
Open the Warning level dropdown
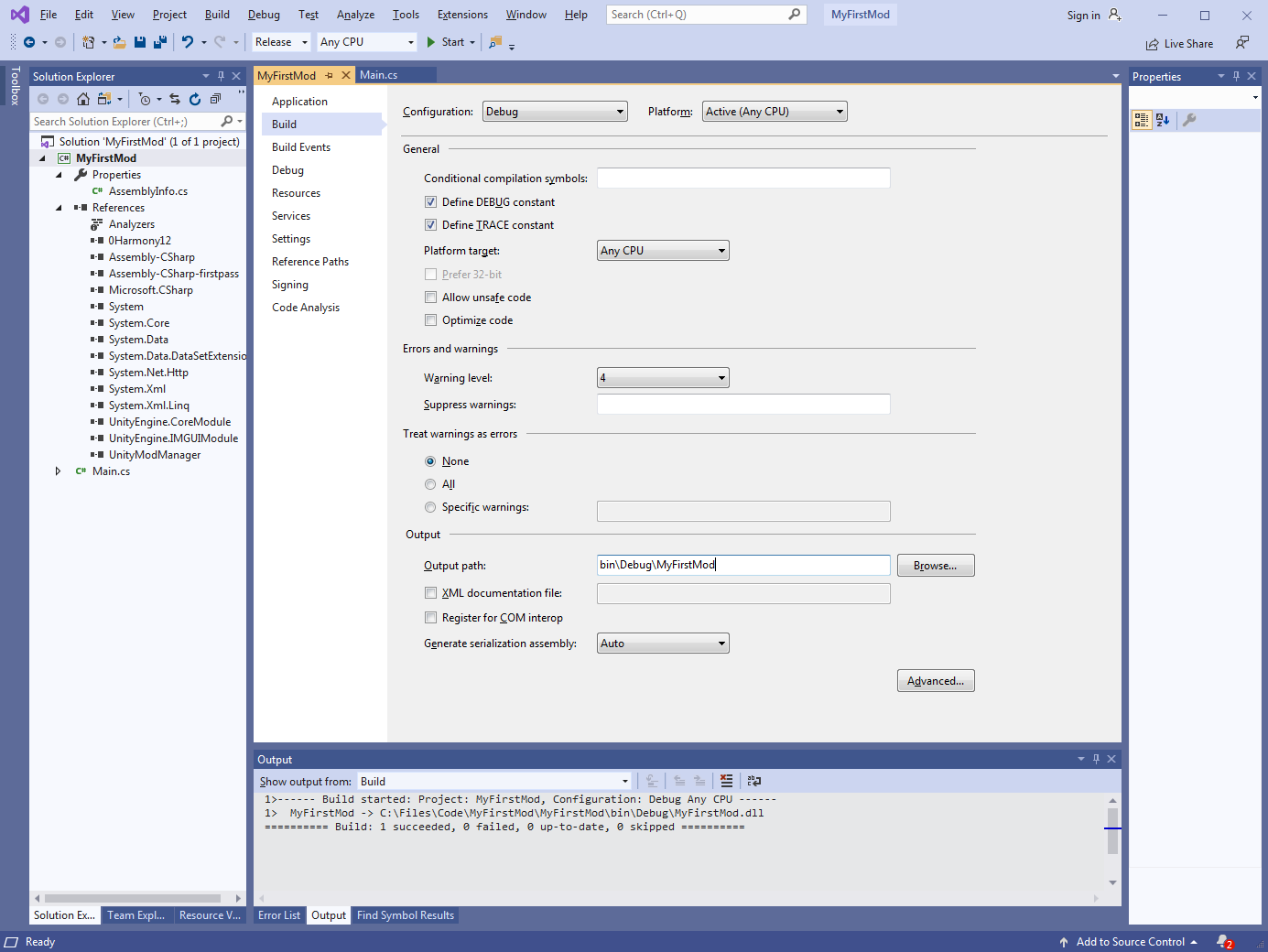coord(664,378)
